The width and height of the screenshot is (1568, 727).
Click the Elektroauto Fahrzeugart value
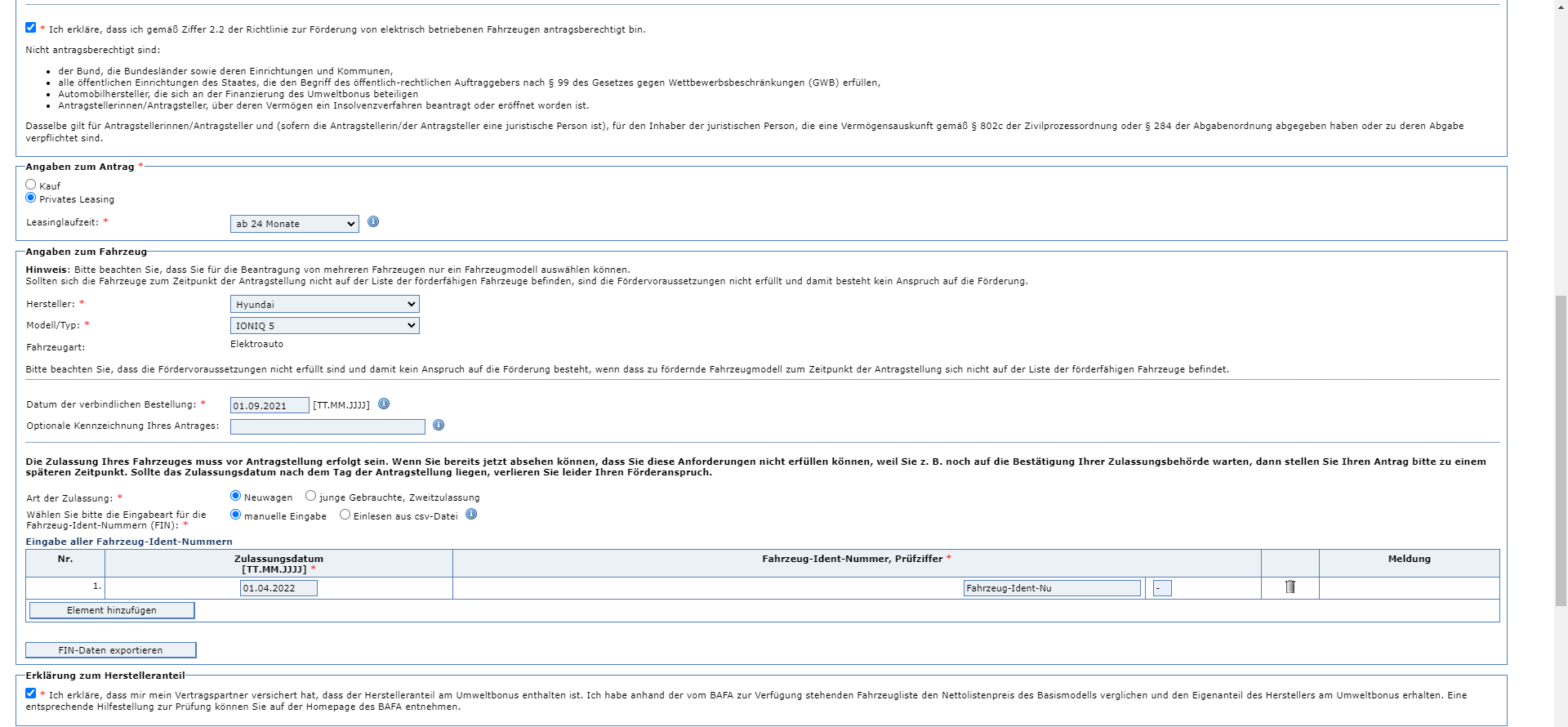click(x=256, y=344)
